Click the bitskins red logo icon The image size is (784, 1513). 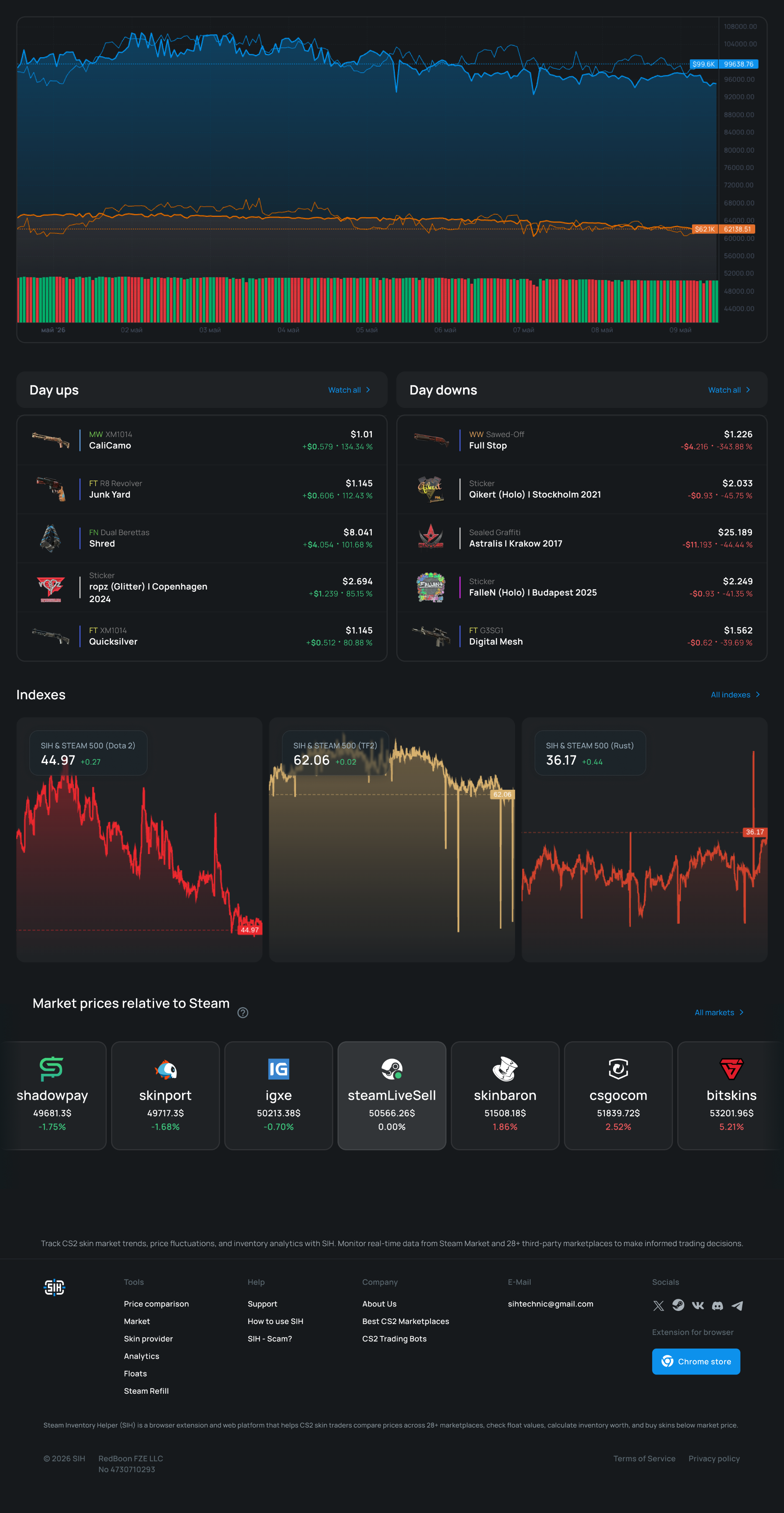coord(732,1069)
